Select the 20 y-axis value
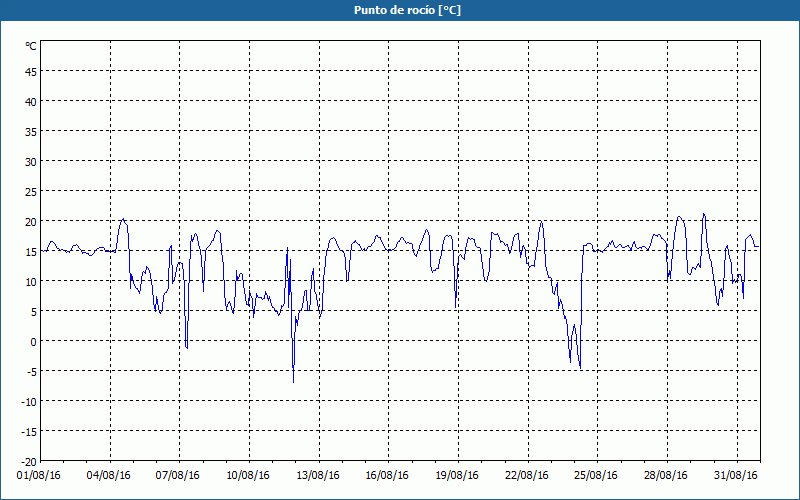 coord(31,222)
